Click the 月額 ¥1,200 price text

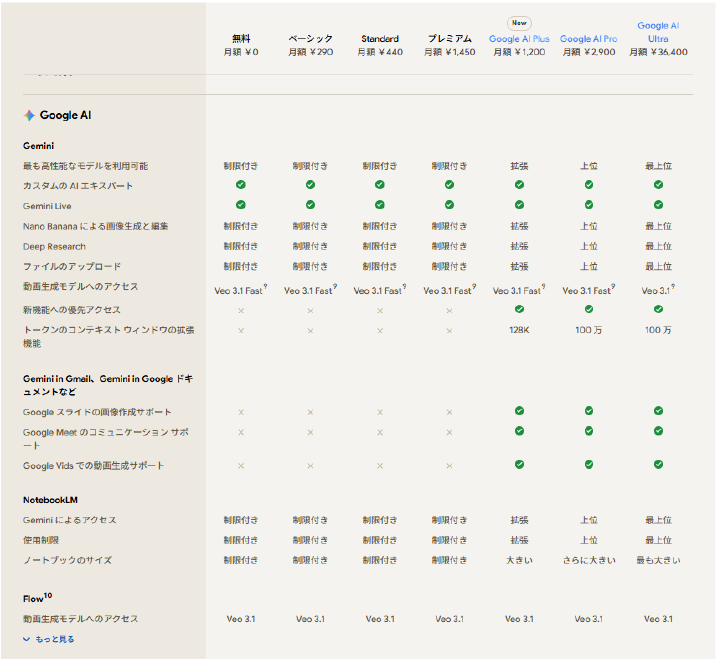519,52
